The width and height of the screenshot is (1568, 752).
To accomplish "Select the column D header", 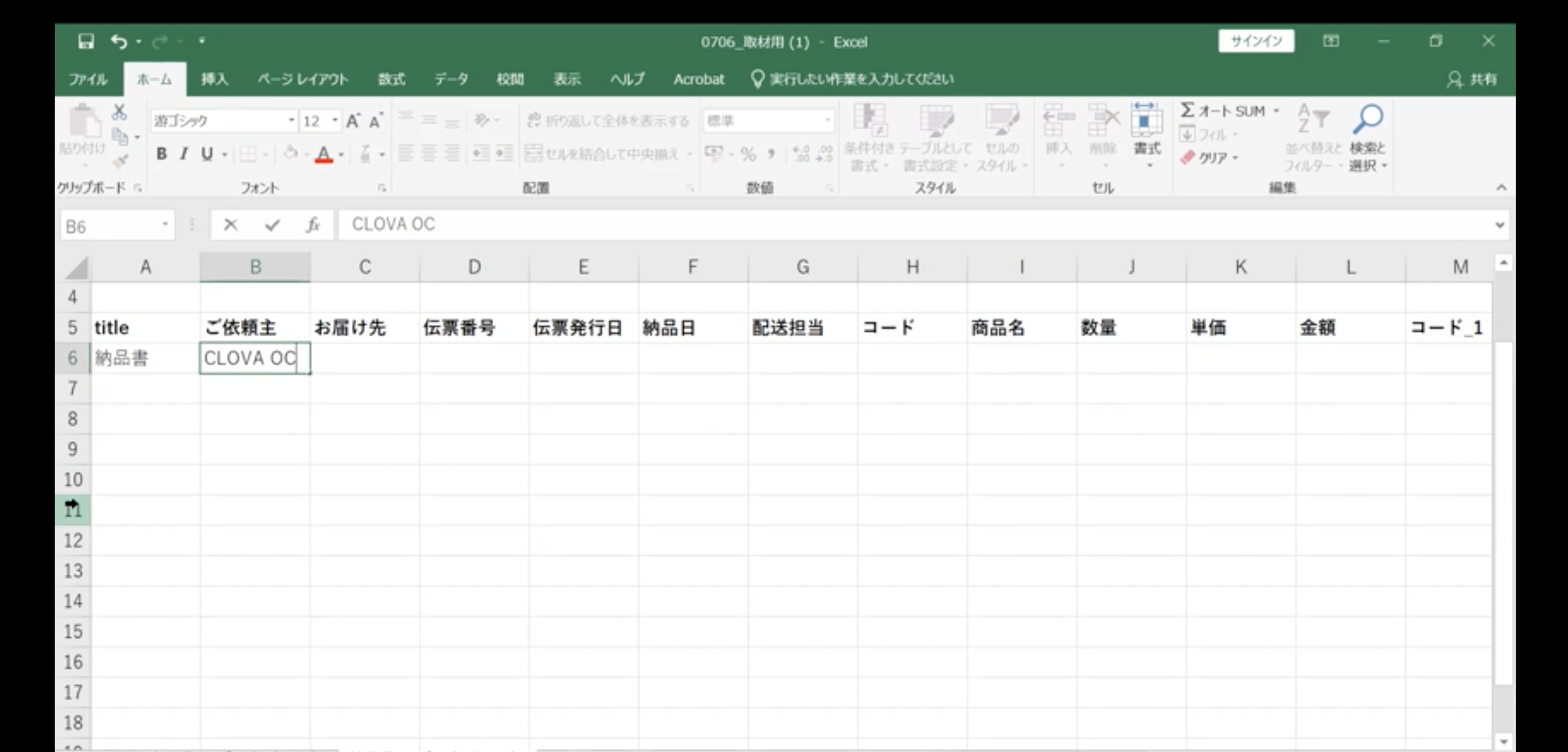I will tap(474, 267).
